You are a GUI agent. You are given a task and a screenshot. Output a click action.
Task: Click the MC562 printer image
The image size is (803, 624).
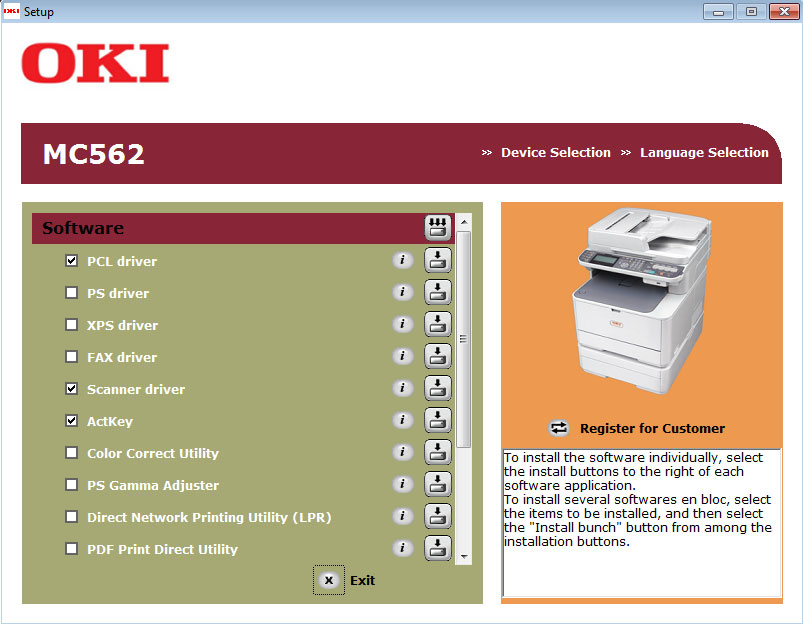642,301
